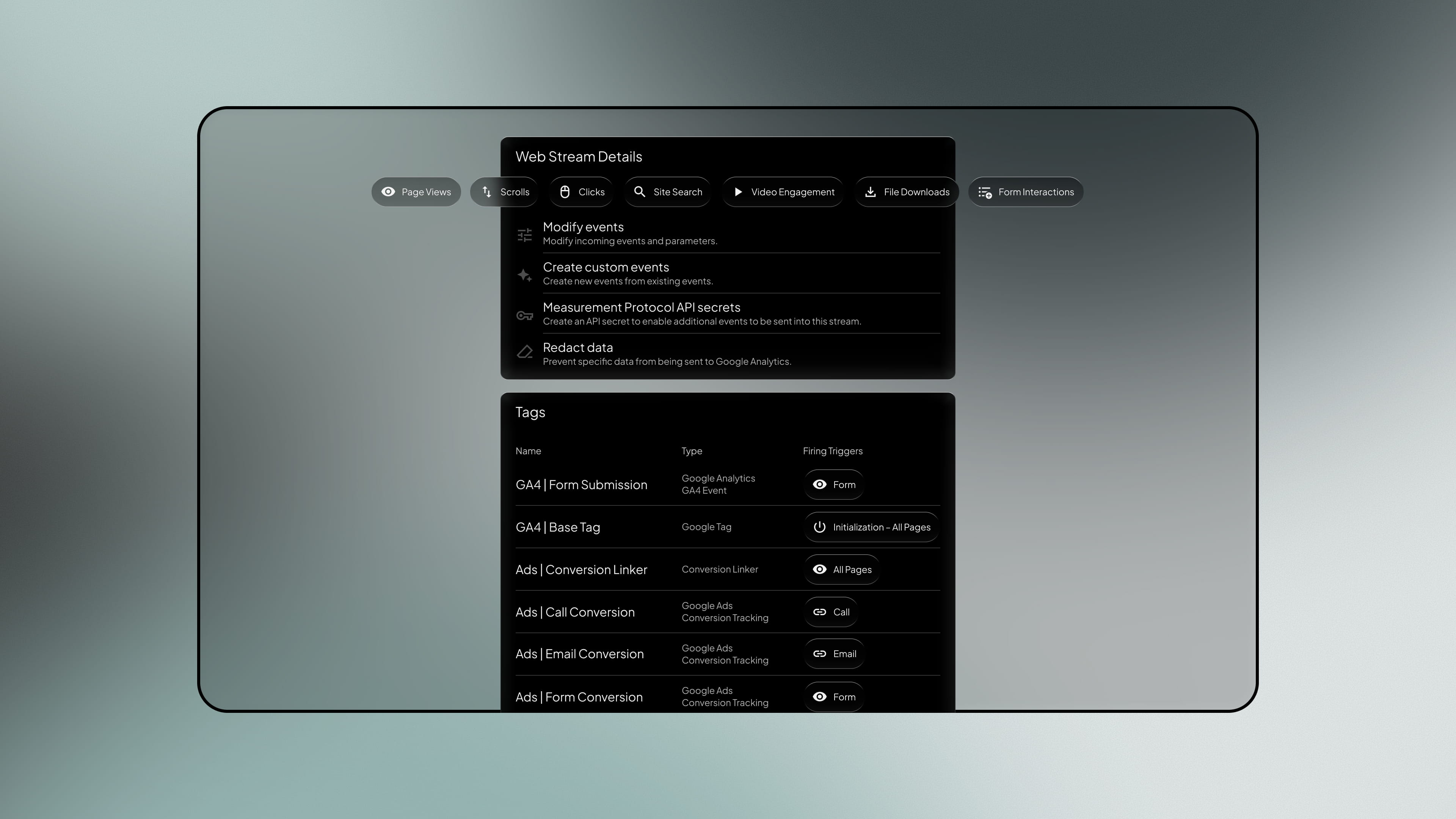Open Modify events settings
This screenshot has width=1456, height=819.
point(583,227)
